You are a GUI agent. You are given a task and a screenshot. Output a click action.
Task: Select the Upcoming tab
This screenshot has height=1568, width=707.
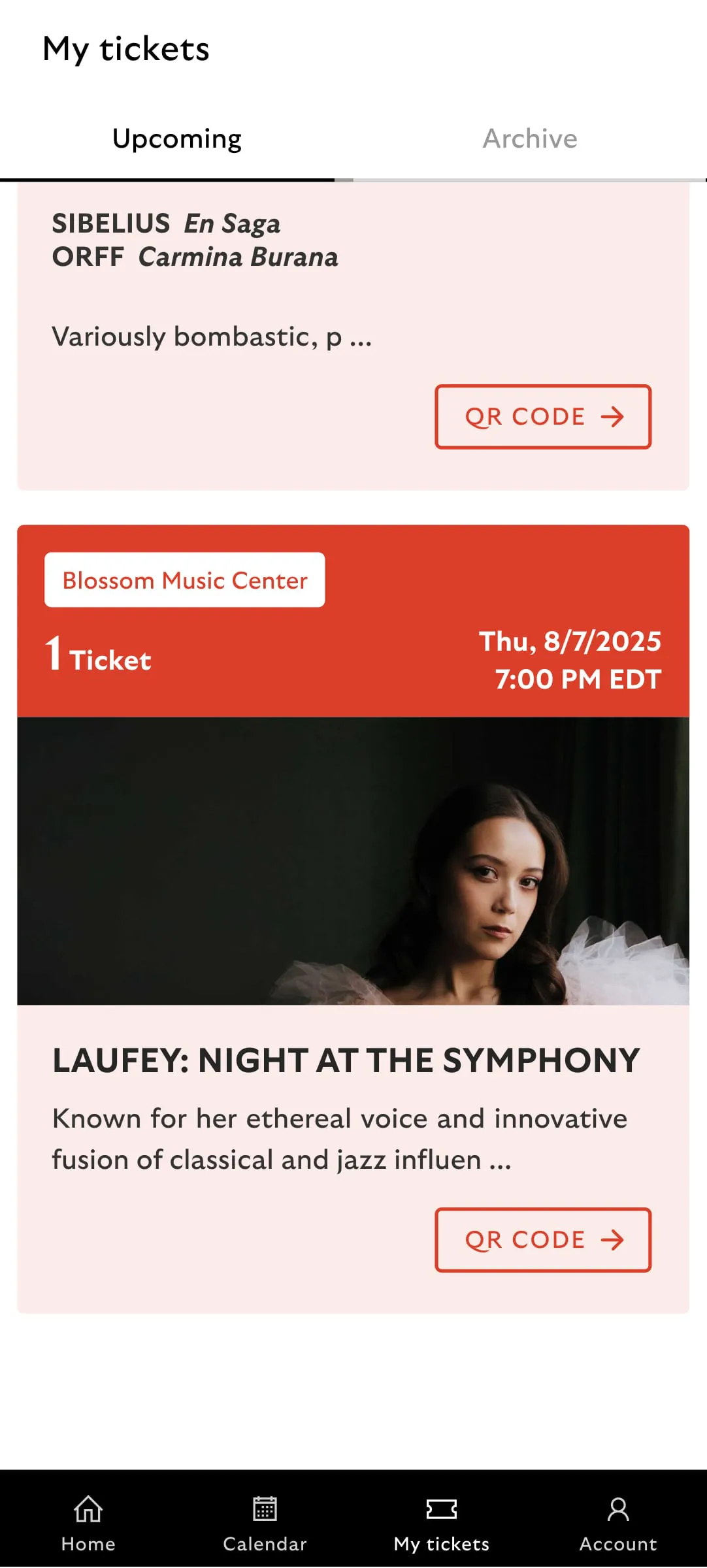(x=176, y=138)
